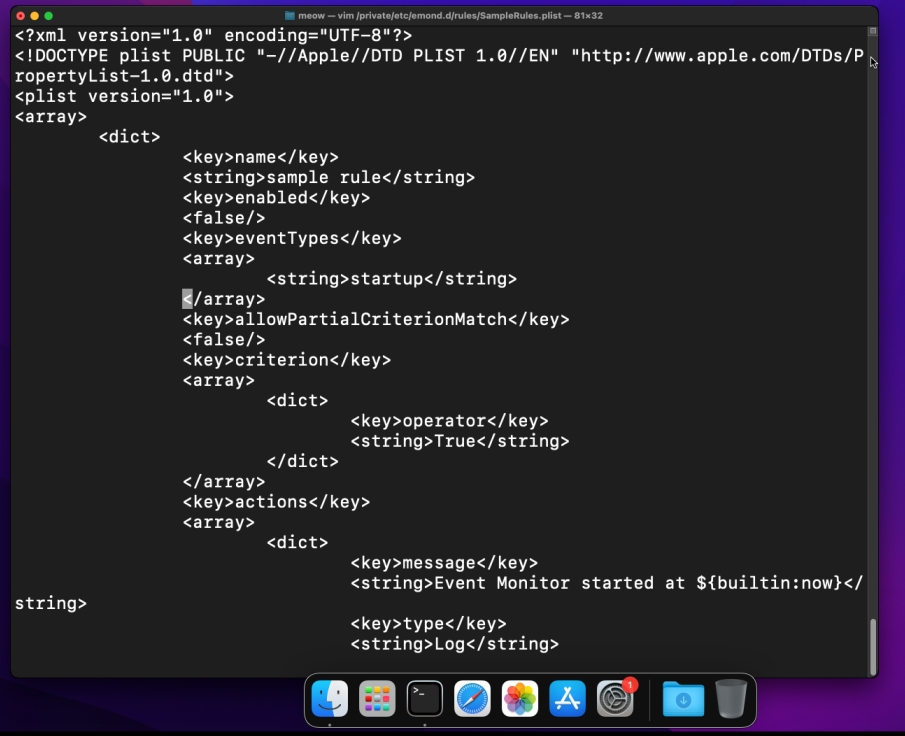
Task: Open the Photos app
Action: pos(520,698)
